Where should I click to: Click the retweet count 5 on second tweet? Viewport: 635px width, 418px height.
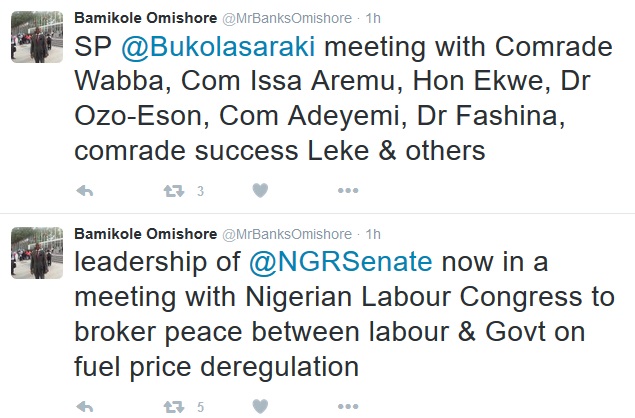(200, 407)
